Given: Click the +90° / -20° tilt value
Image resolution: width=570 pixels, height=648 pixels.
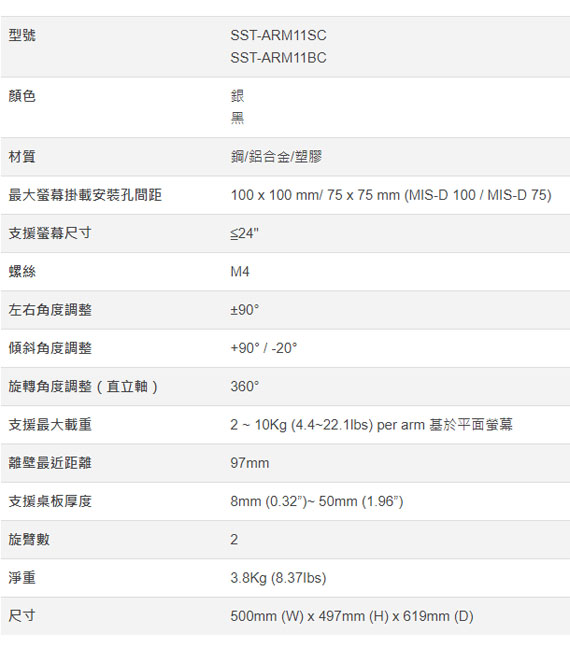Looking at the screenshot, I should [264, 348].
